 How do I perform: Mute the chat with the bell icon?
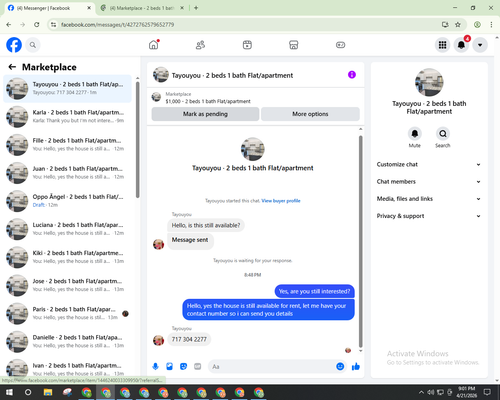coord(415,134)
